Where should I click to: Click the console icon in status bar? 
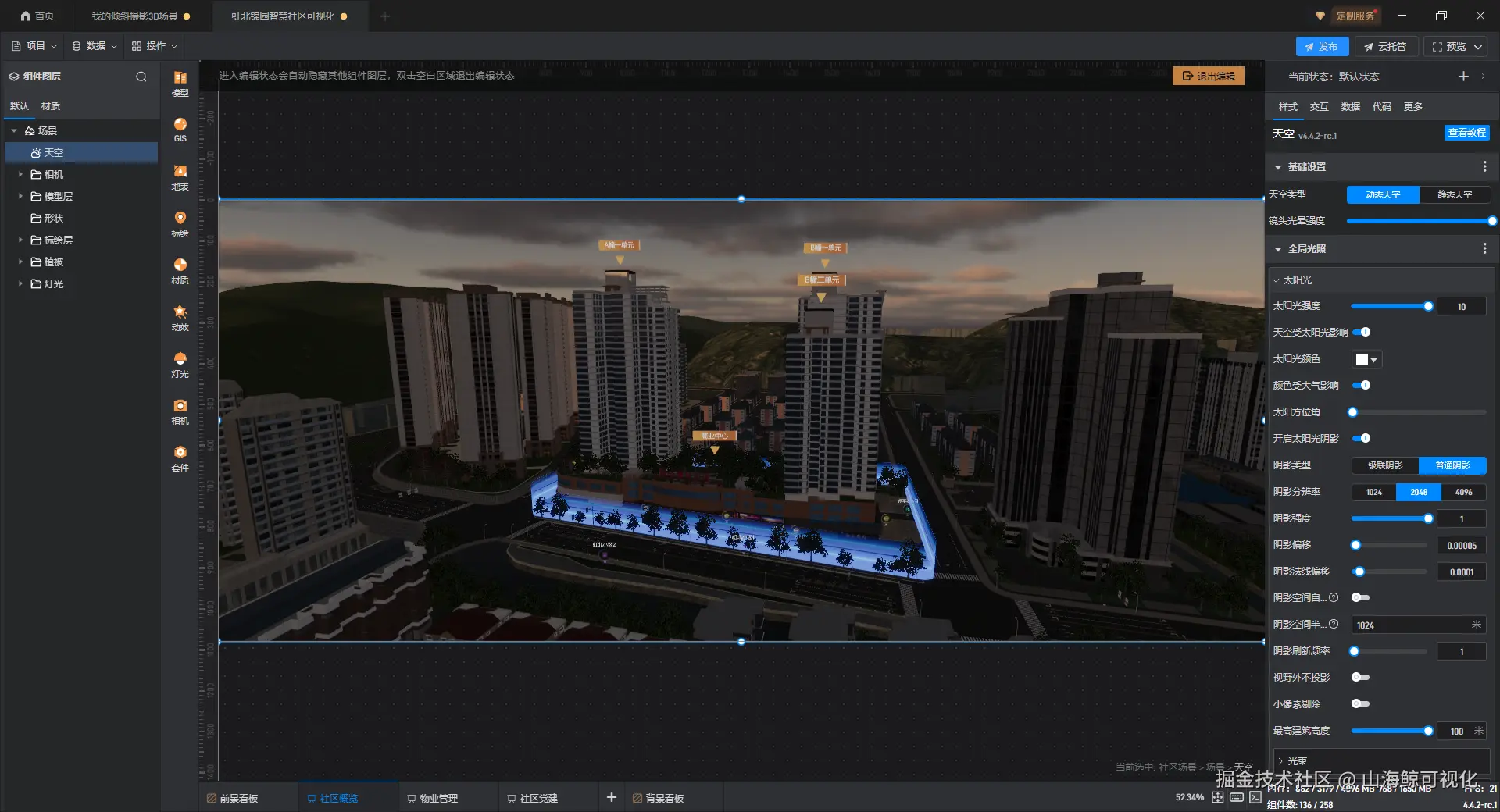pos(1255,797)
